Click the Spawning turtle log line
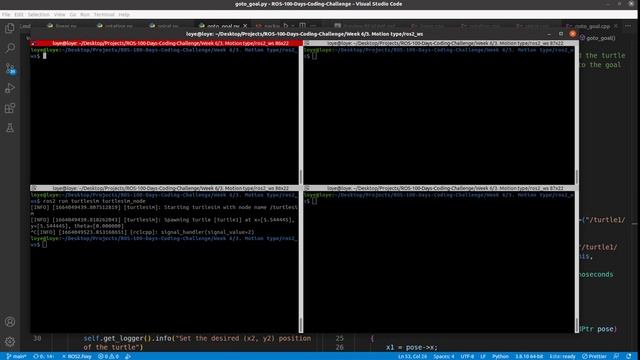Image resolution: width=640 pixels, height=360 pixels. click(x=163, y=223)
